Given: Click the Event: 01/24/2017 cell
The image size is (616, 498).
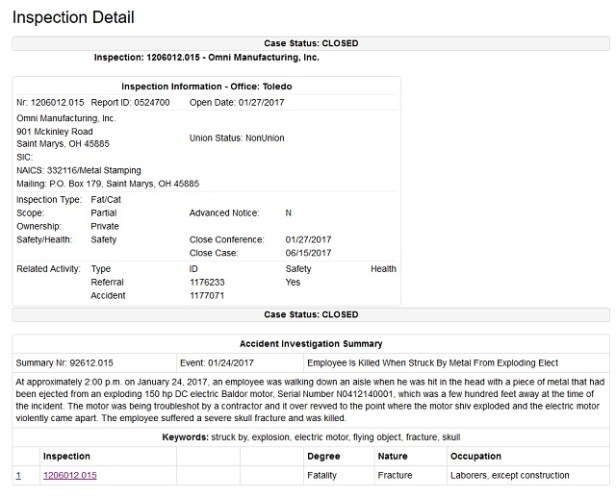Looking at the screenshot, I should (x=215, y=361).
